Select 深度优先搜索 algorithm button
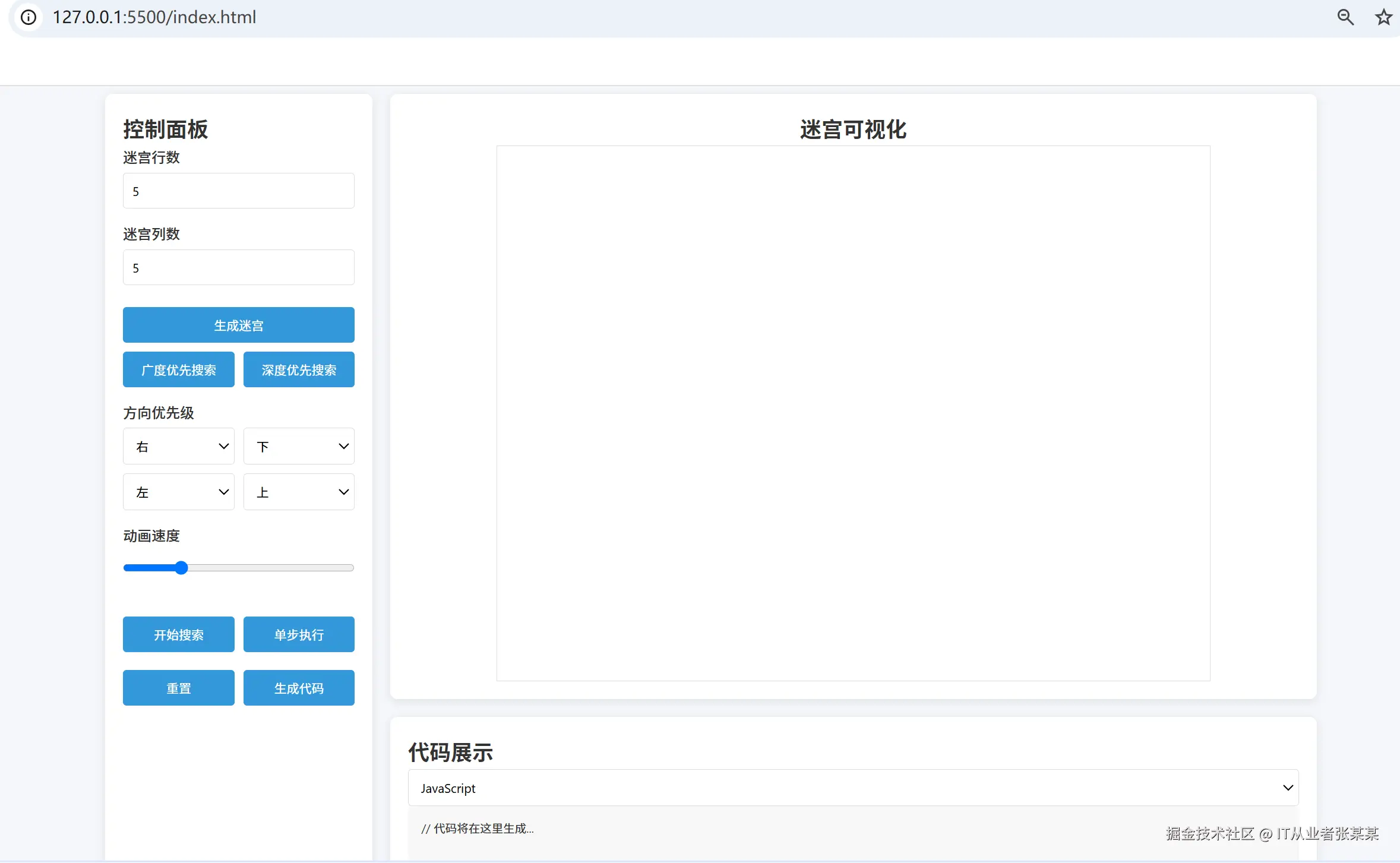The image size is (1400, 863). (x=299, y=369)
